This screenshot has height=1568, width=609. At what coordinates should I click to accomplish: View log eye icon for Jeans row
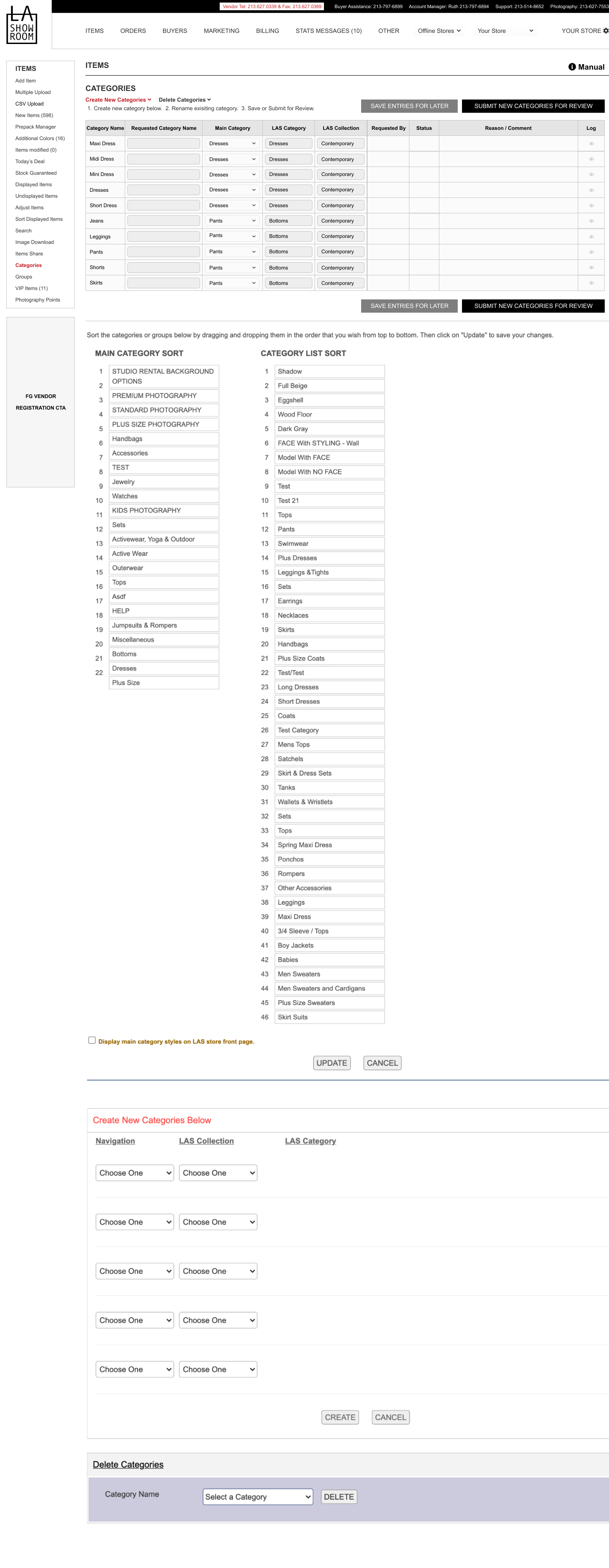point(591,221)
